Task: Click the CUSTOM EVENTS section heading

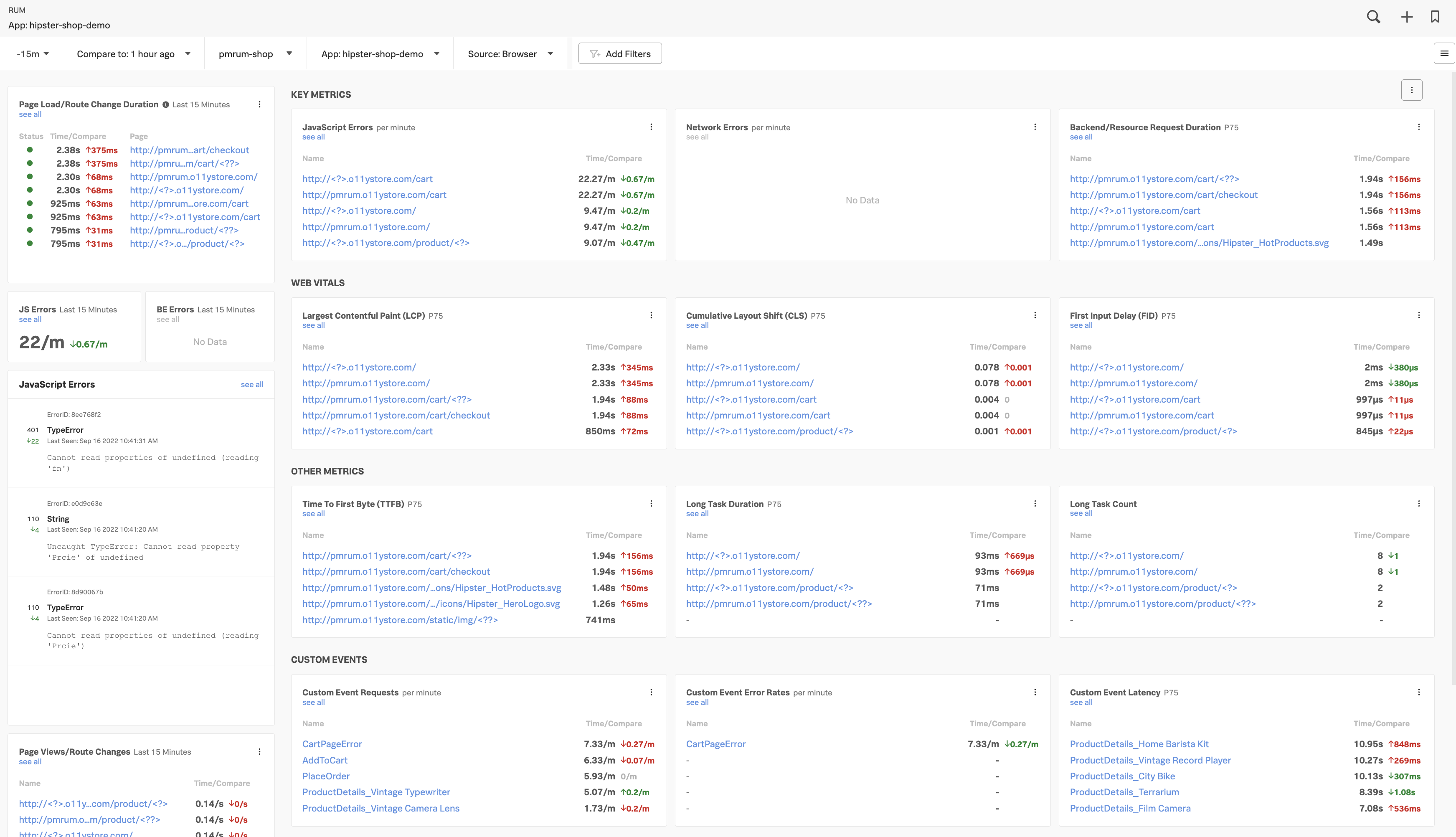Action: pos(329,660)
